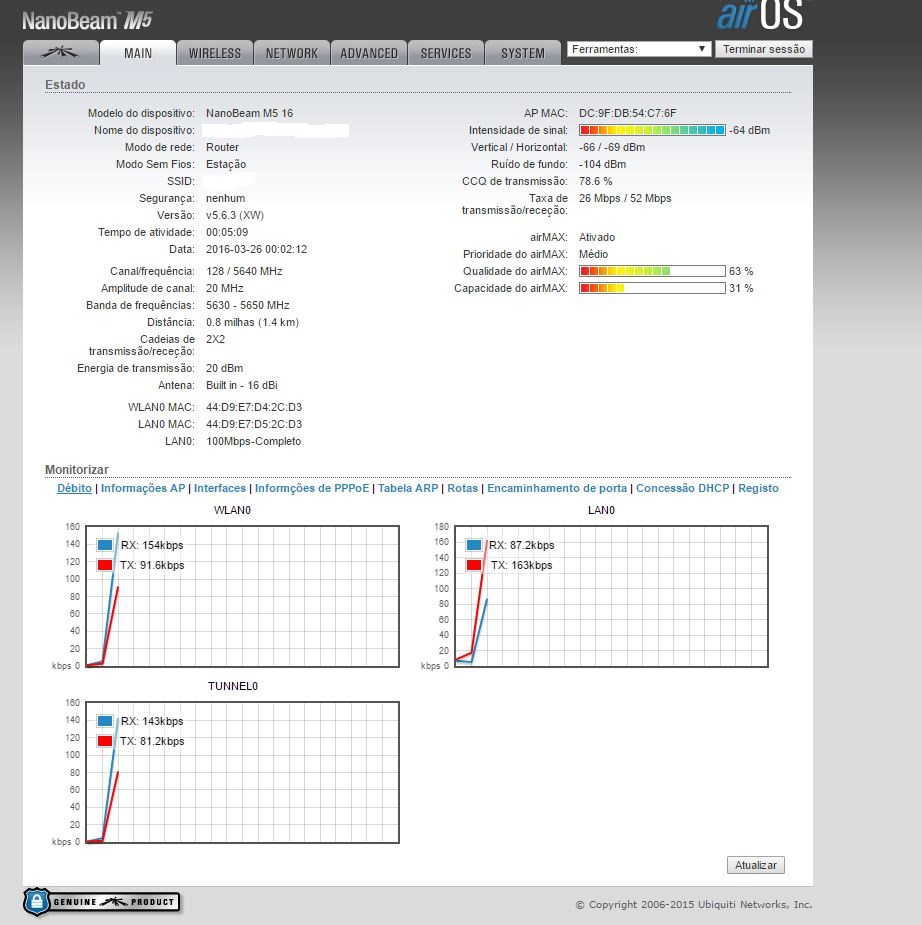Click the channel value 128 / 5640 MHz
Viewport: 922px width, 925px height.
pos(244,271)
